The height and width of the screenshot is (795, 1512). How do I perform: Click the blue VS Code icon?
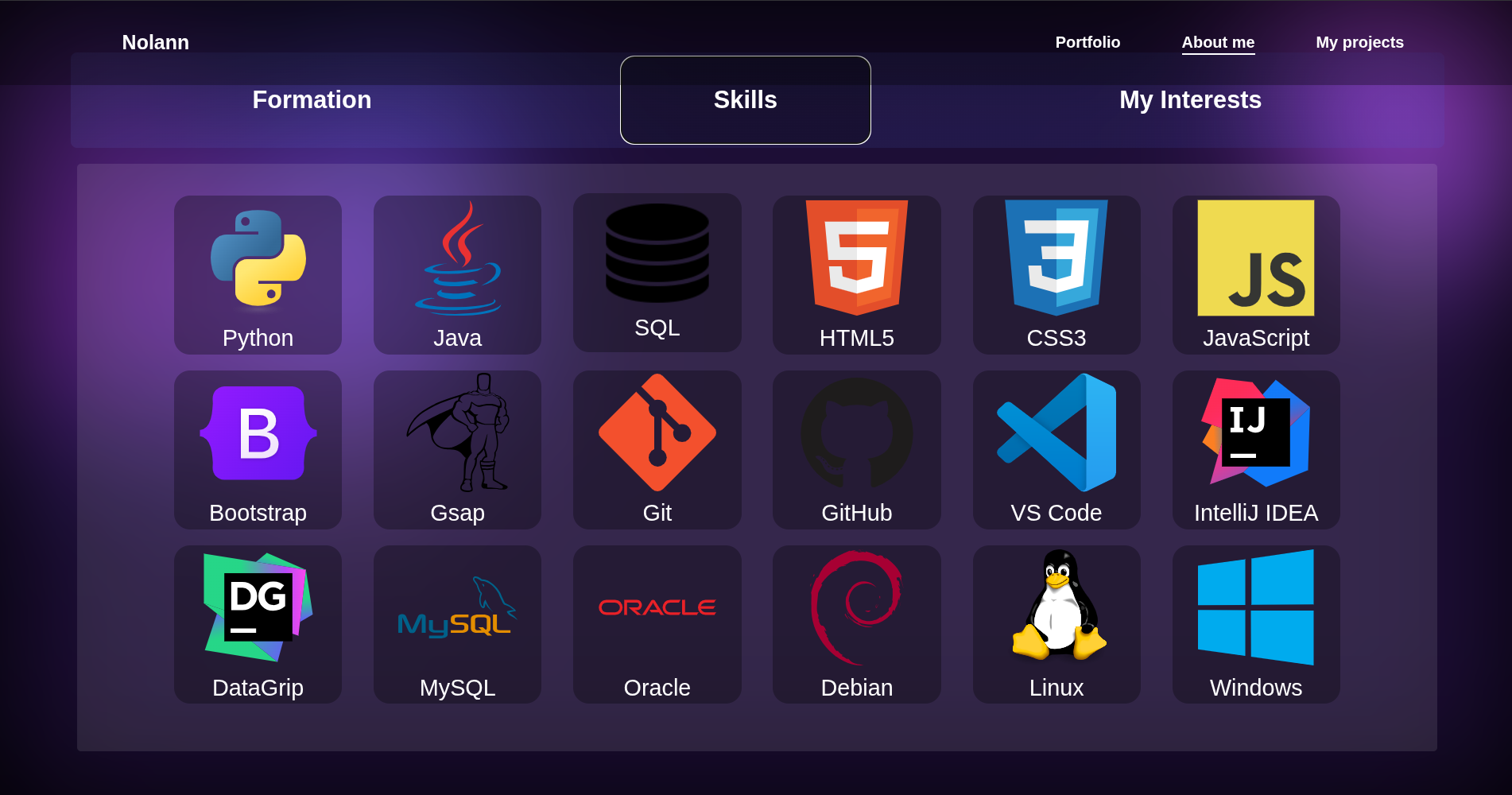pyautogui.click(x=1056, y=432)
